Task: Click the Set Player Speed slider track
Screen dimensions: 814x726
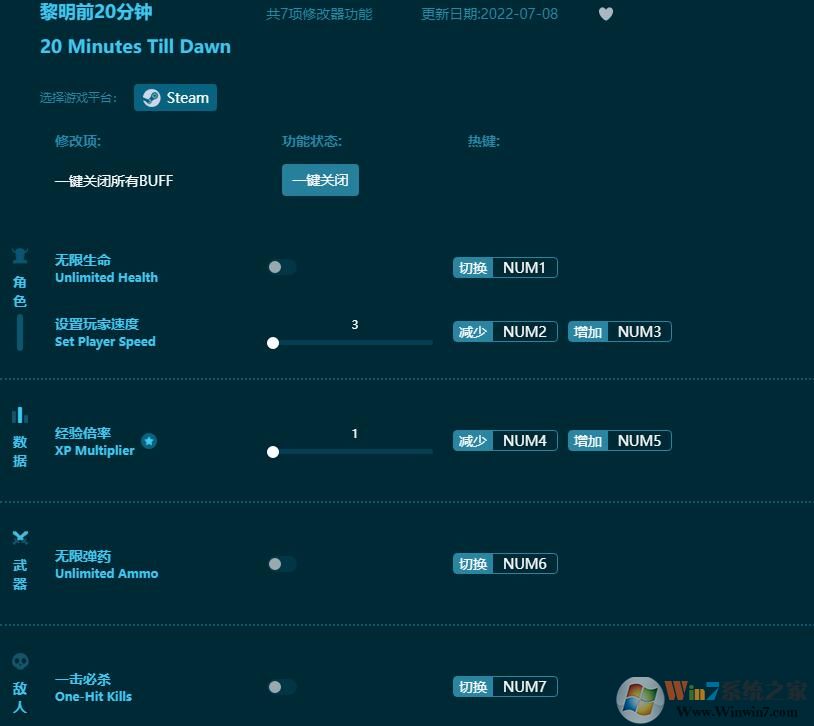Action: click(350, 343)
